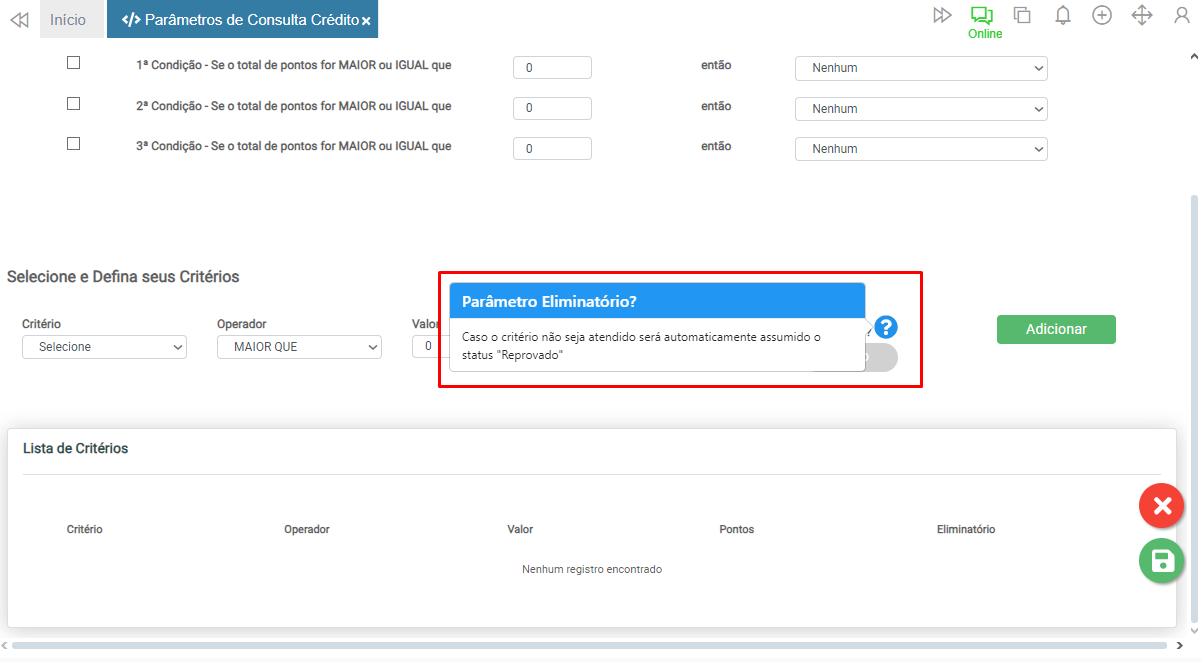The width and height of the screenshot is (1201, 662).
Task: Close the Parâmetros de Consulta Crédito tab
Action: click(366, 21)
